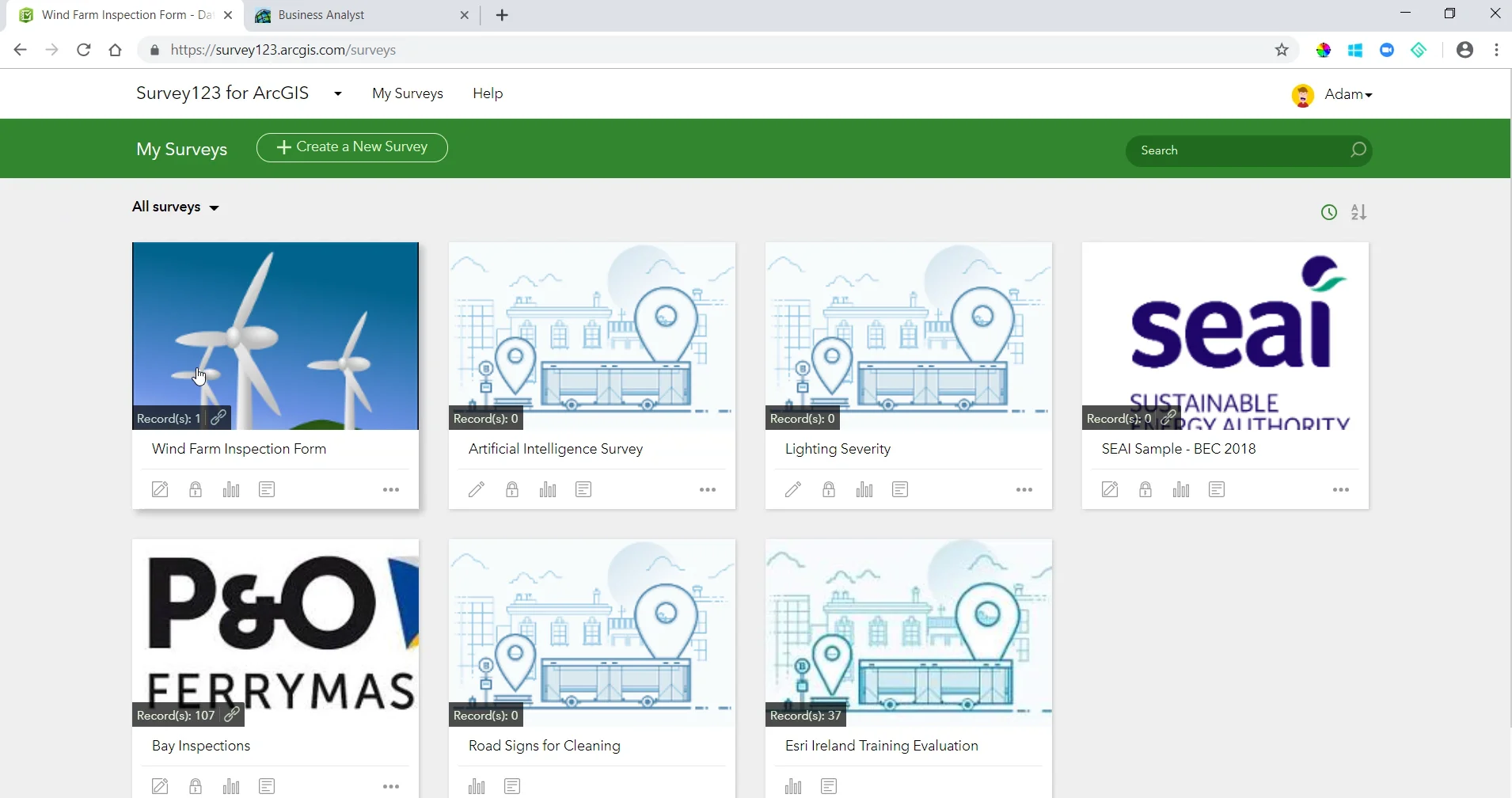Click the search magnifier icon
Image resolution: width=1512 pixels, height=798 pixels.
tap(1358, 150)
